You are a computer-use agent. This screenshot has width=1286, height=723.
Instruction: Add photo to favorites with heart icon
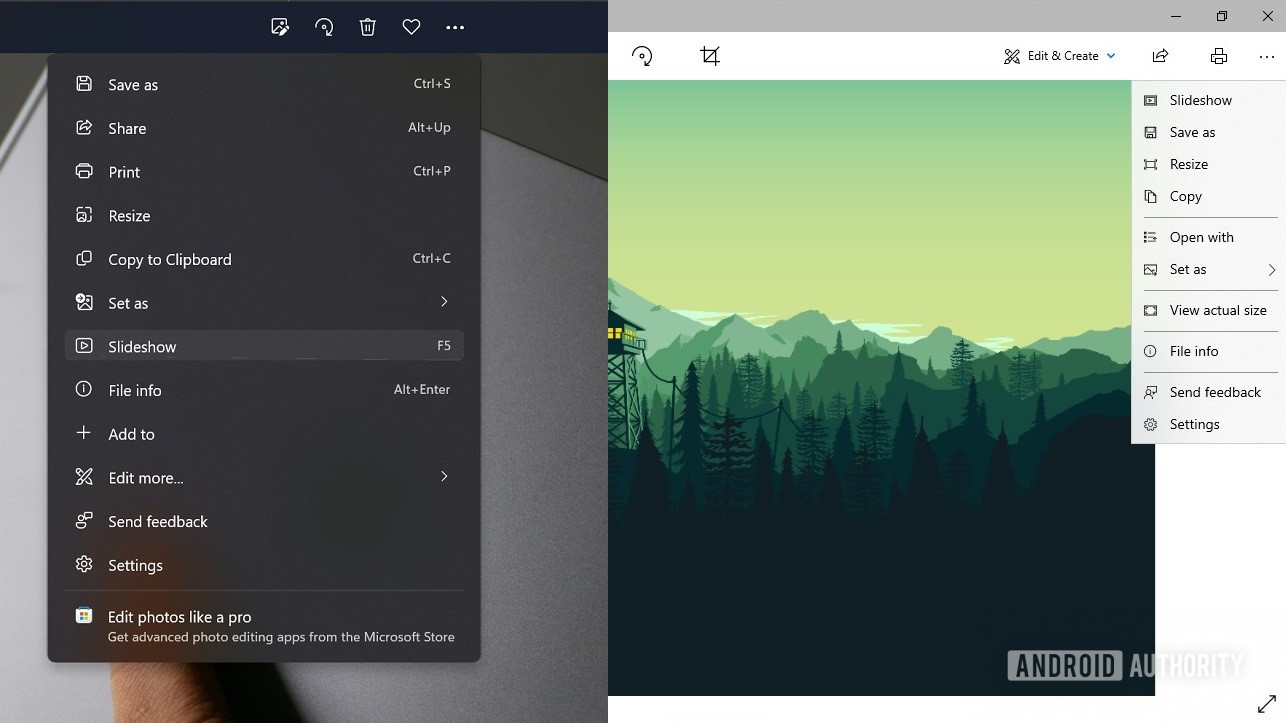tap(411, 27)
